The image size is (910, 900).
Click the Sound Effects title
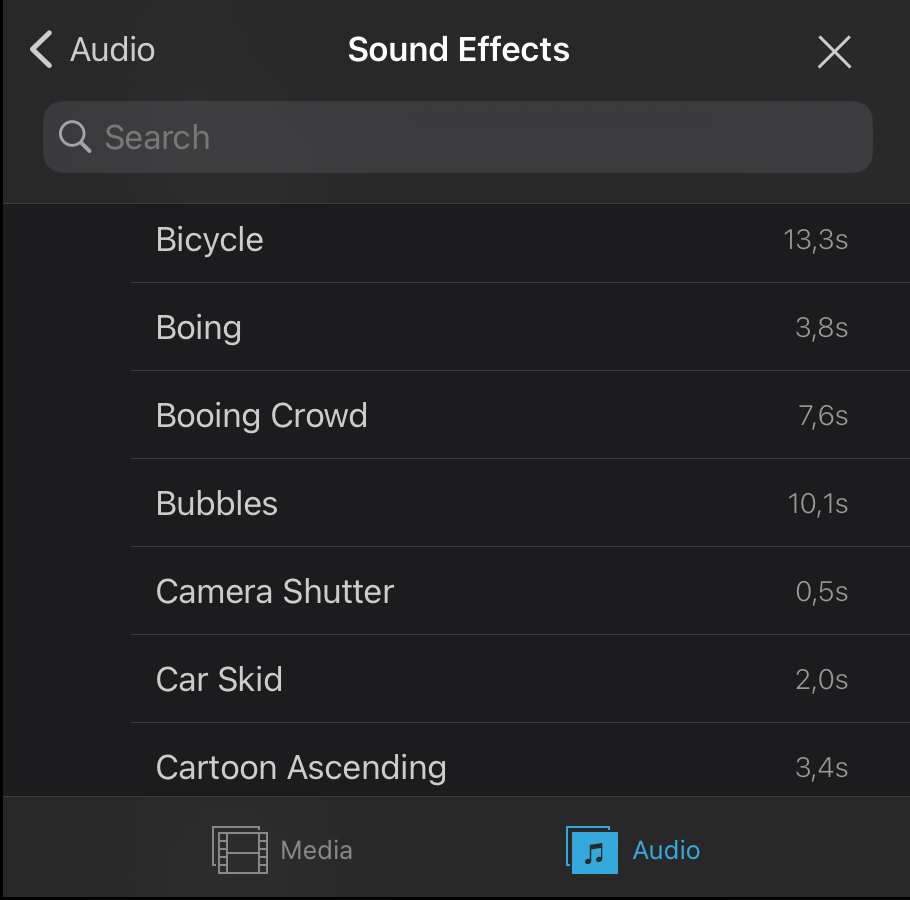point(458,49)
